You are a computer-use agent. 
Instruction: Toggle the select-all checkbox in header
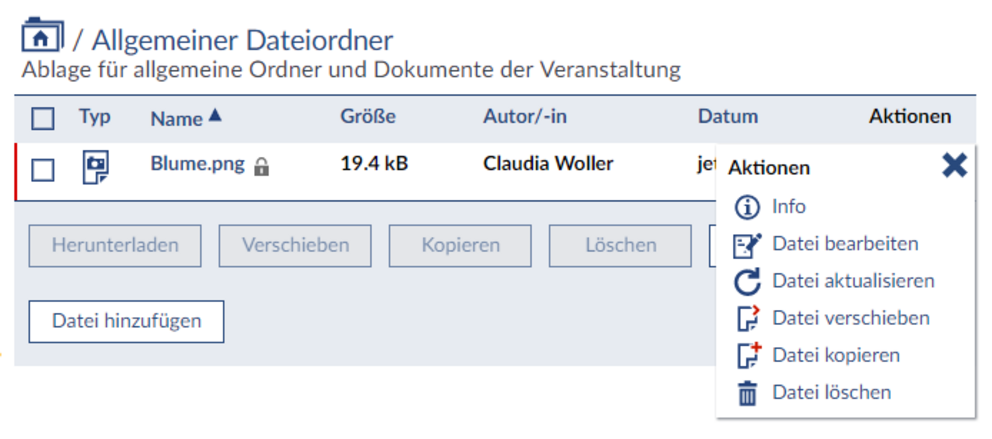[x=42, y=118]
